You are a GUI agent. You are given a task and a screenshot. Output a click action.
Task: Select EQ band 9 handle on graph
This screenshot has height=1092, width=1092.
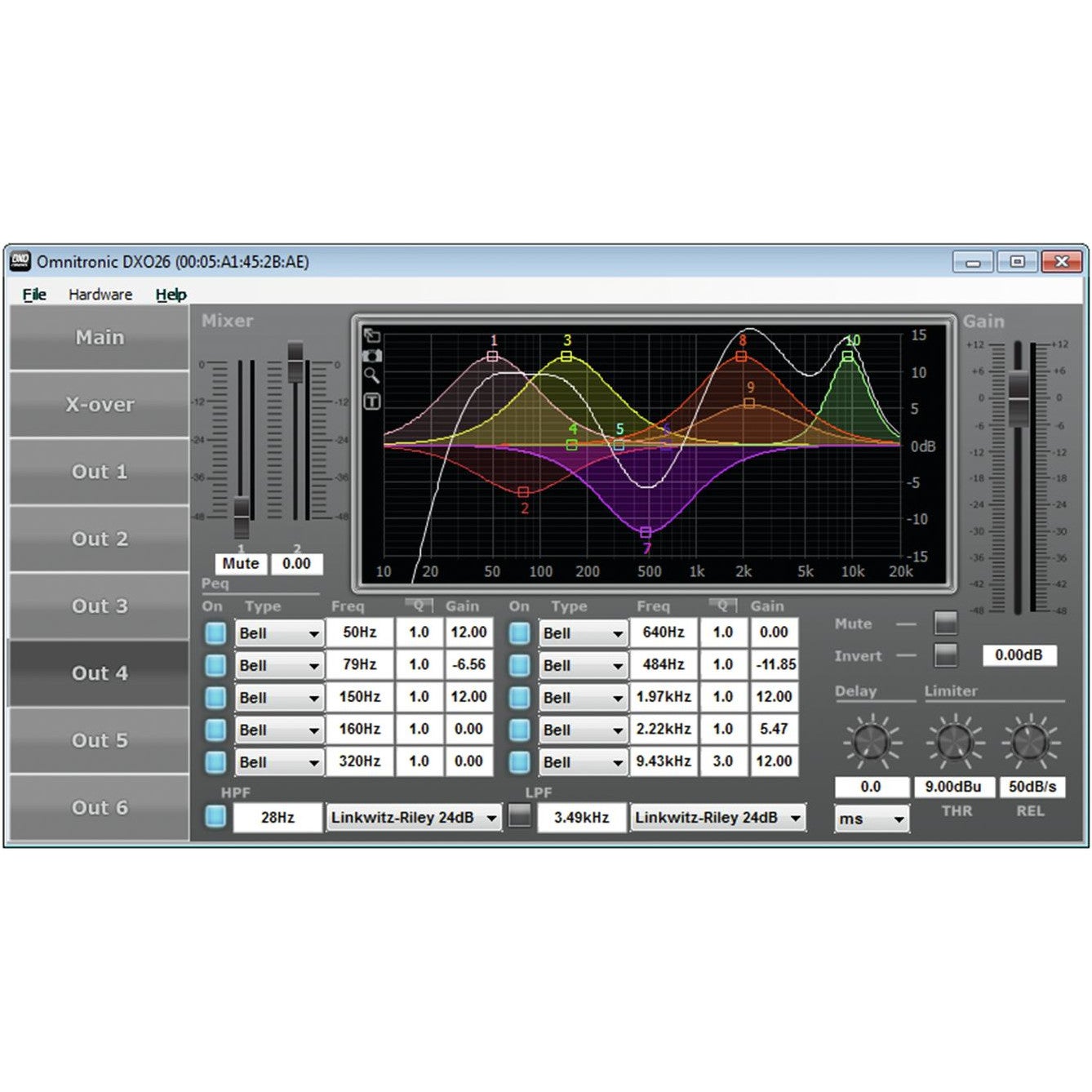click(749, 403)
